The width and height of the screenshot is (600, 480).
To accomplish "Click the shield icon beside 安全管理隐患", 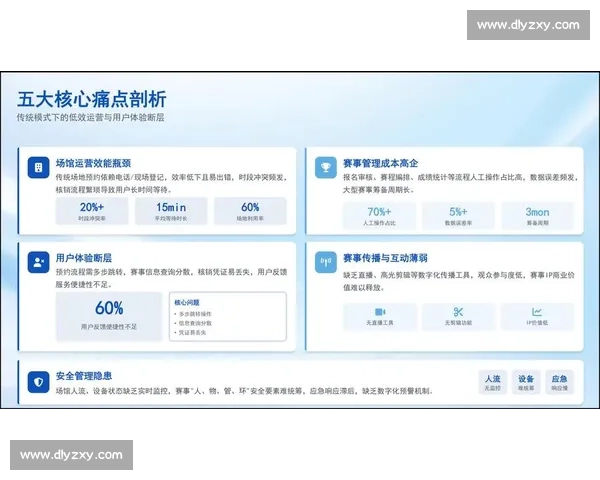I will pos(38,382).
